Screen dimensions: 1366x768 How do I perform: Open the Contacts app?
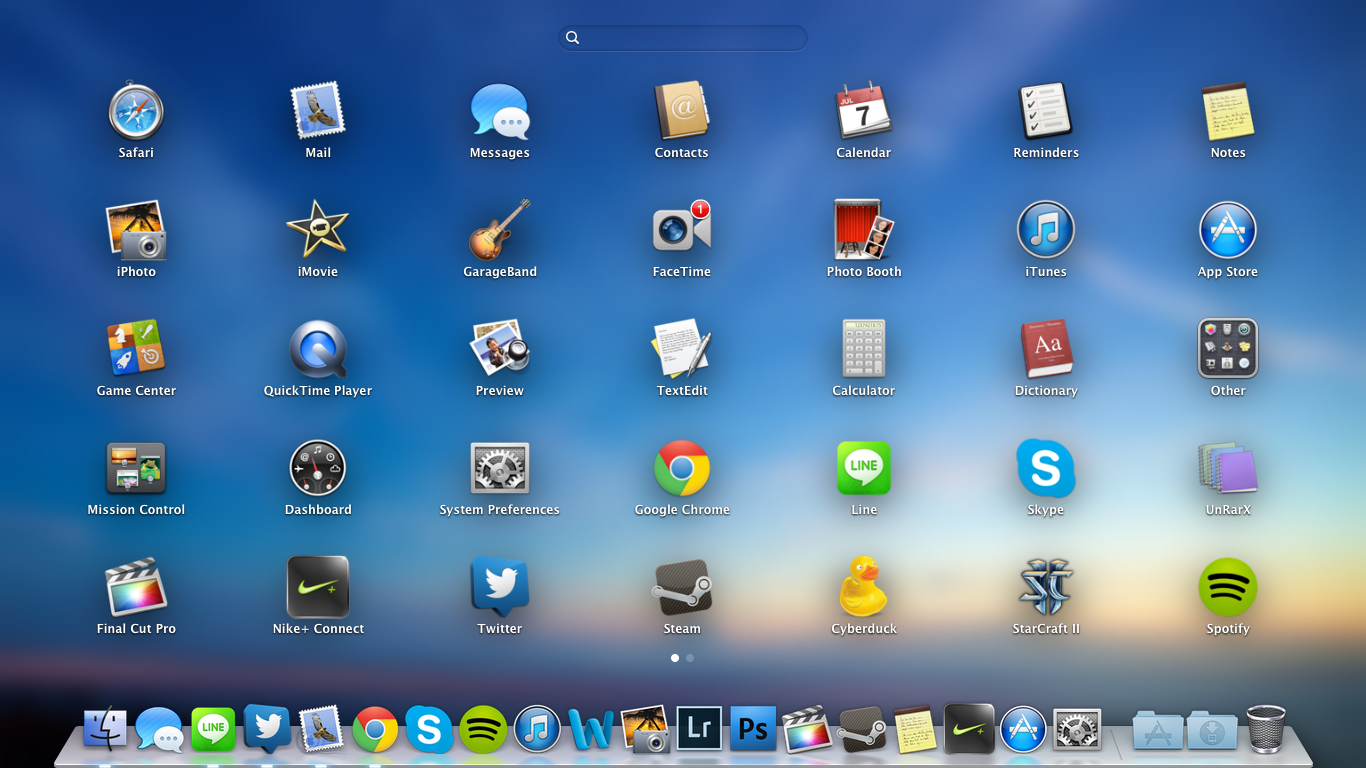[682, 111]
